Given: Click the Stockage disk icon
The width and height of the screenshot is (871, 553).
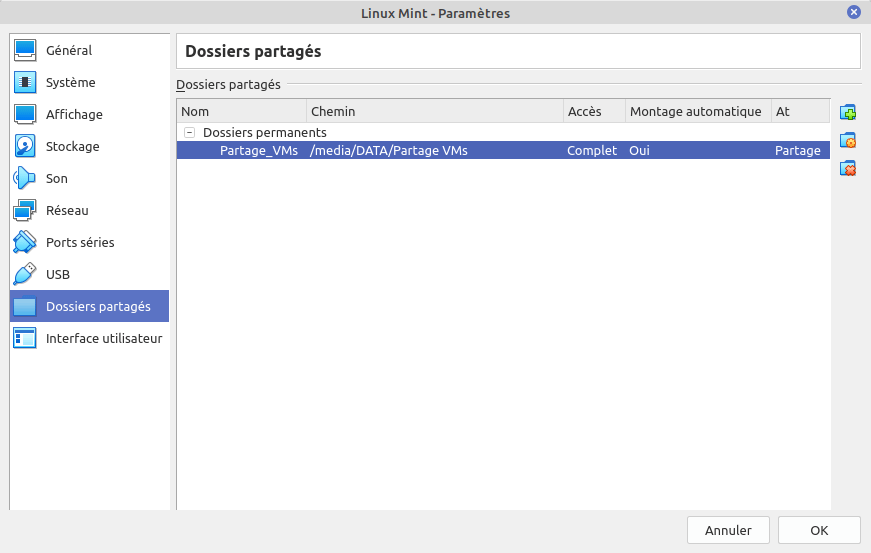Looking at the screenshot, I should (25, 146).
